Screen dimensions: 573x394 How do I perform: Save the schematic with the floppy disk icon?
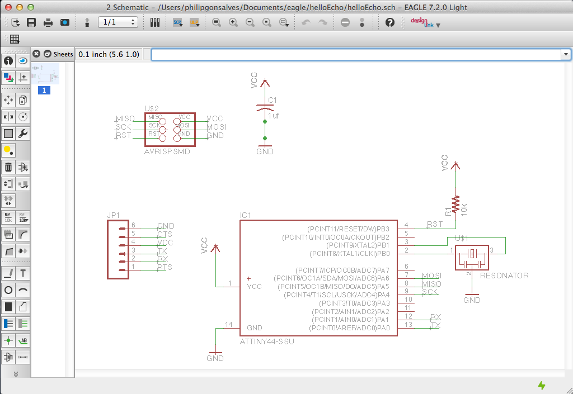[31, 23]
